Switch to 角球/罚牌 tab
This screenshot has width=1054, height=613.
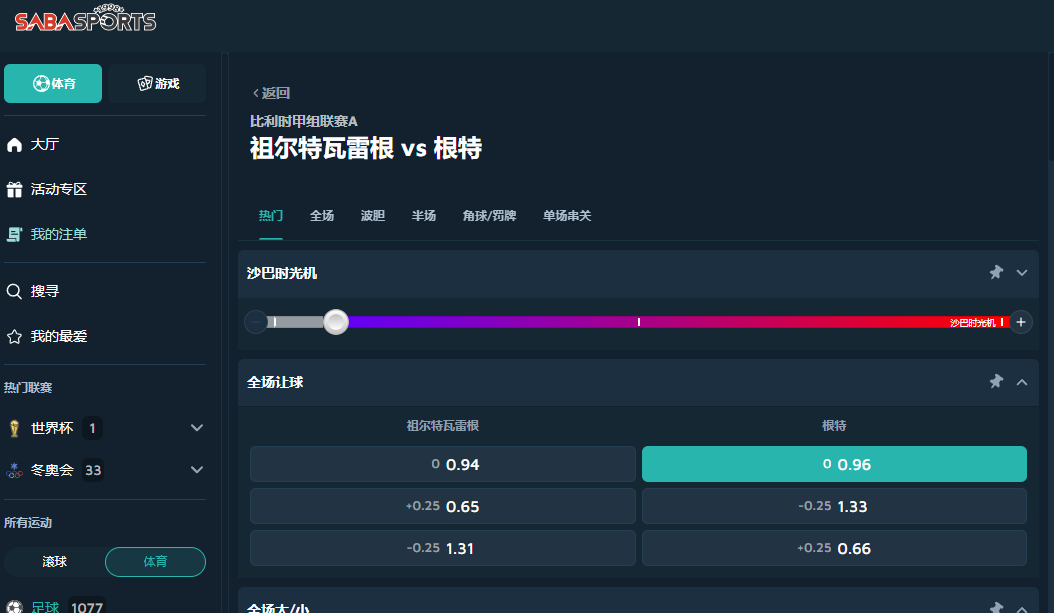click(x=489, y=215)
